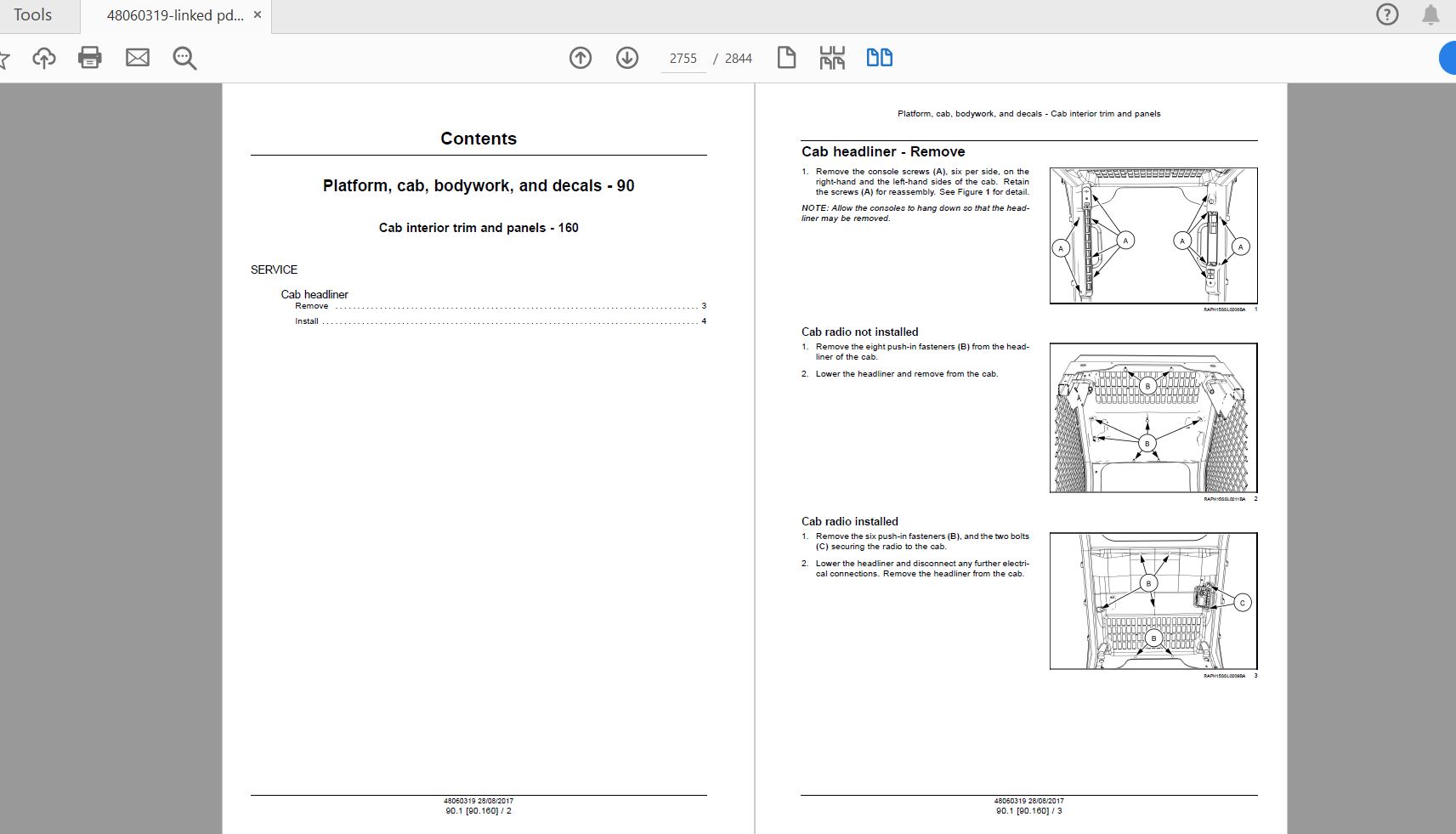Select single page view icon
This screenshot has width=1456, height=834.
coord(787,58)
